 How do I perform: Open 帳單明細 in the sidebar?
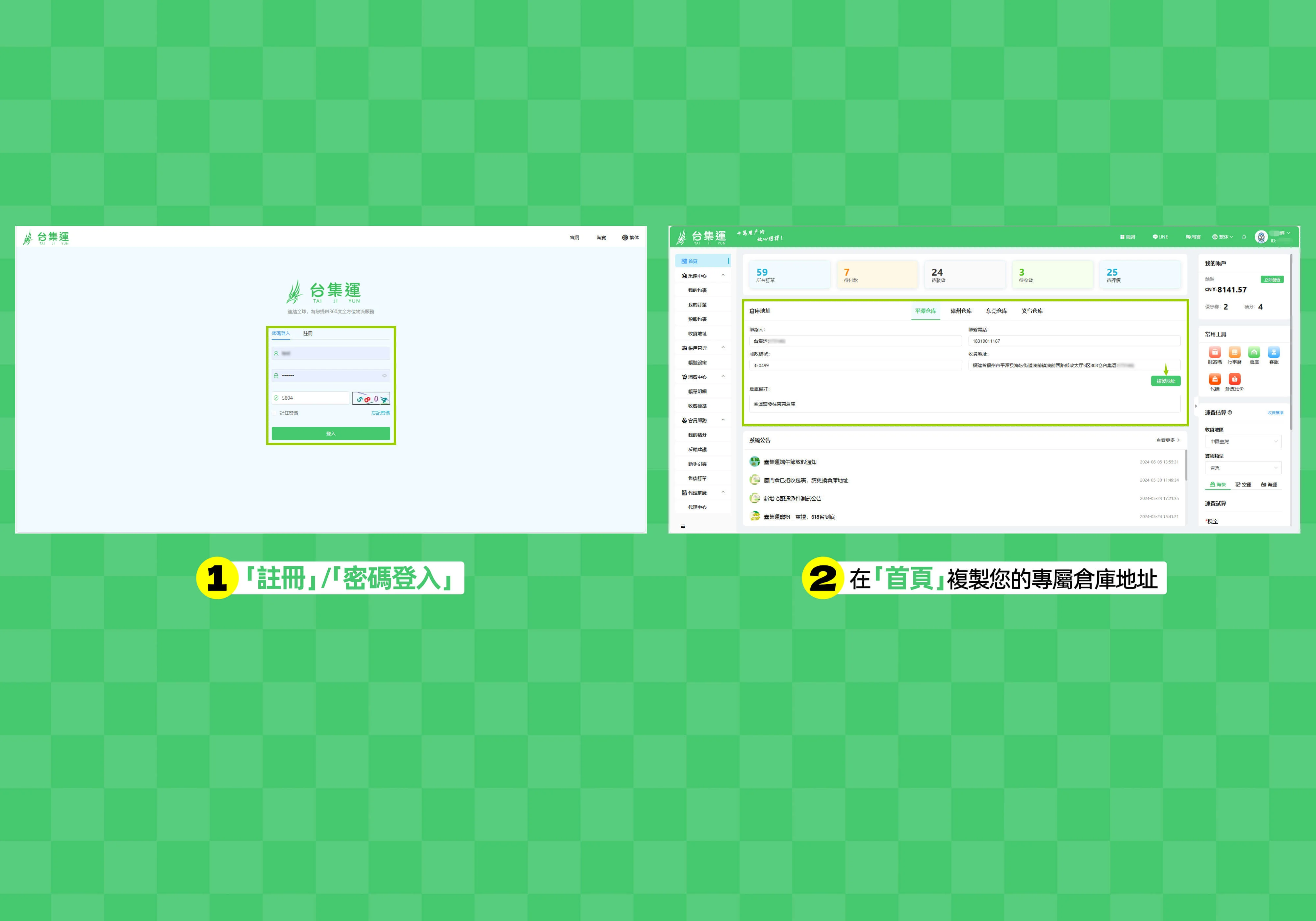click(697, 391)
